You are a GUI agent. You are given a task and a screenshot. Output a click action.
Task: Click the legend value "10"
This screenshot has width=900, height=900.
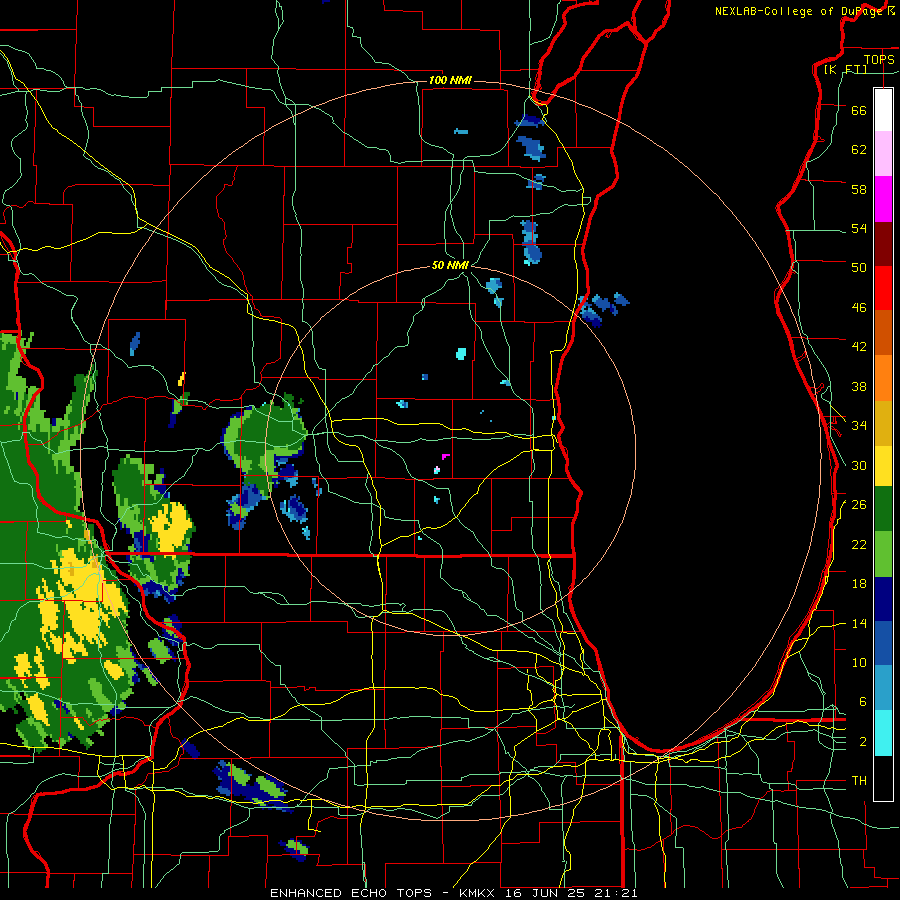tap(859, 662)
